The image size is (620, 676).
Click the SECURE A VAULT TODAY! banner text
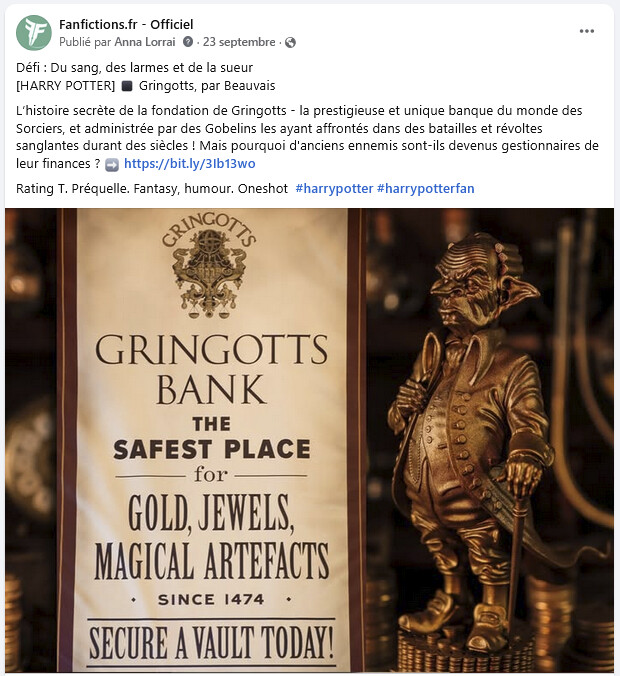coord(211,642)
